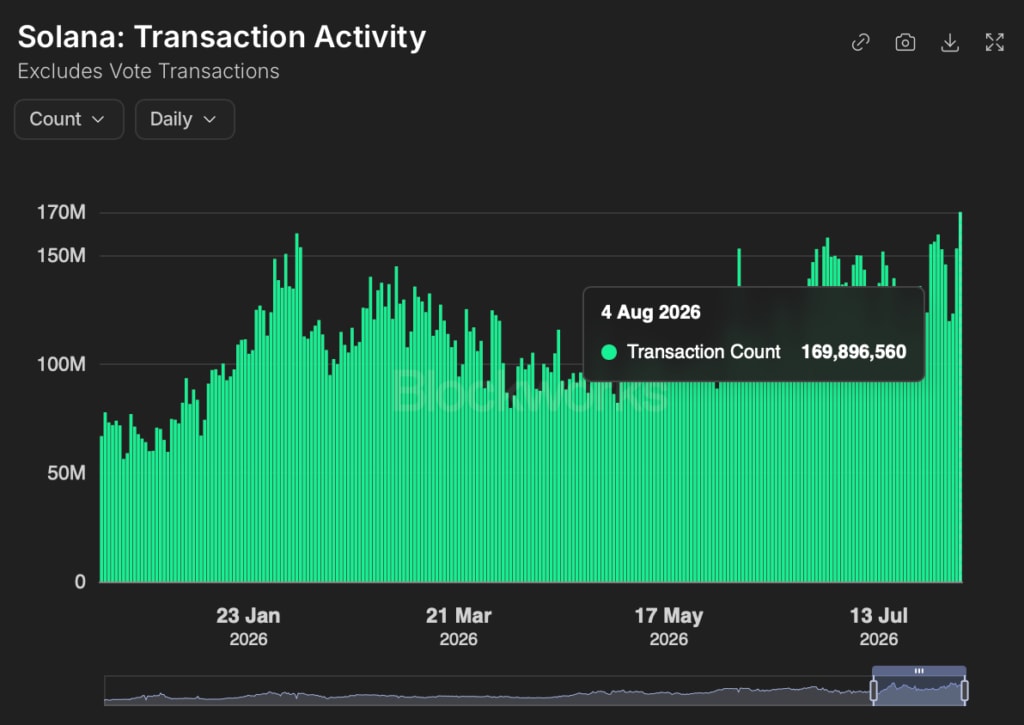Click the left handle of the range slider

874,690
